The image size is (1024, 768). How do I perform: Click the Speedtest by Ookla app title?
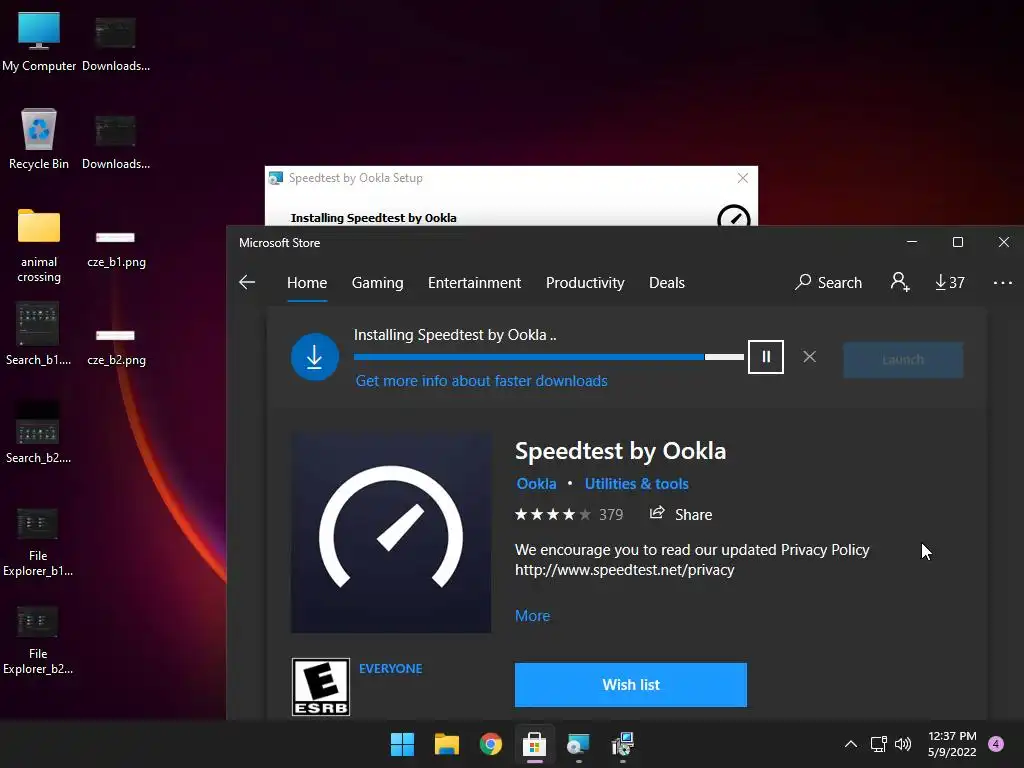pyautogui.click(x=620, y=451)
